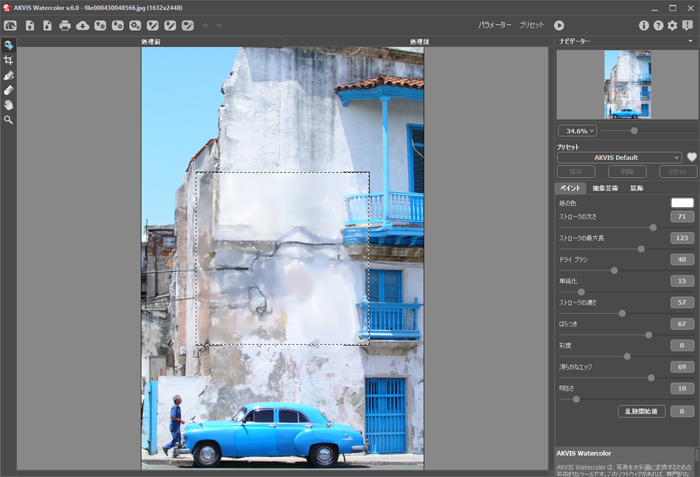
Task: Click the ばらつき slider
Action: pos(625,335)
